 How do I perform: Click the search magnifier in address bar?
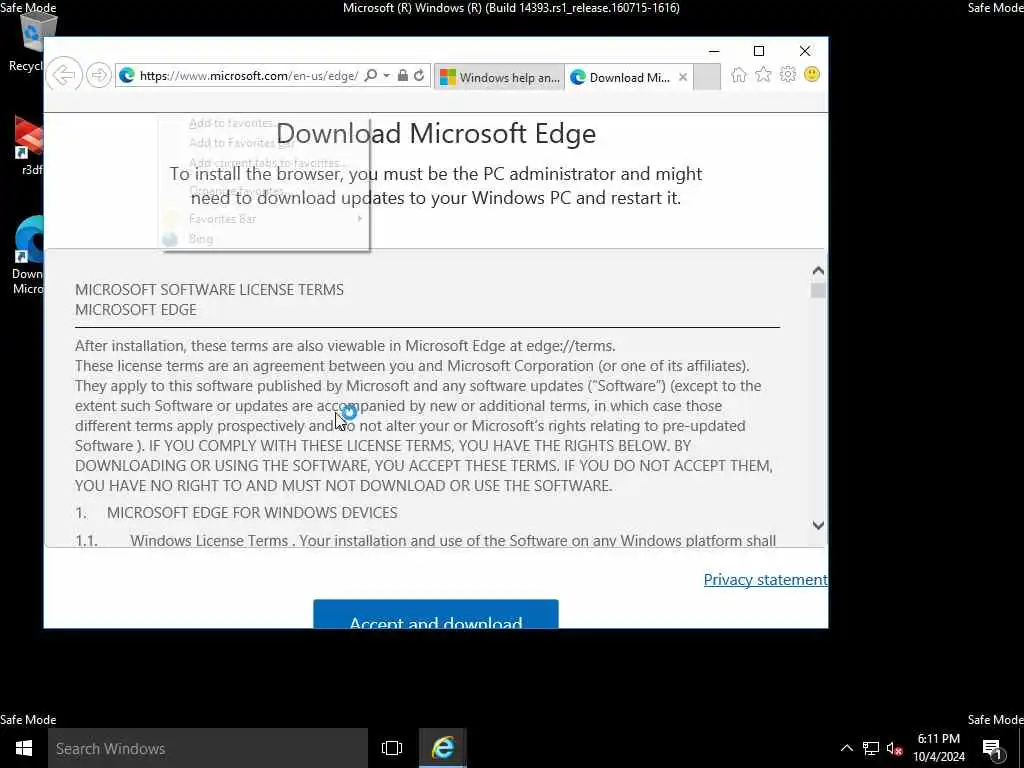(x=370, y=75)
